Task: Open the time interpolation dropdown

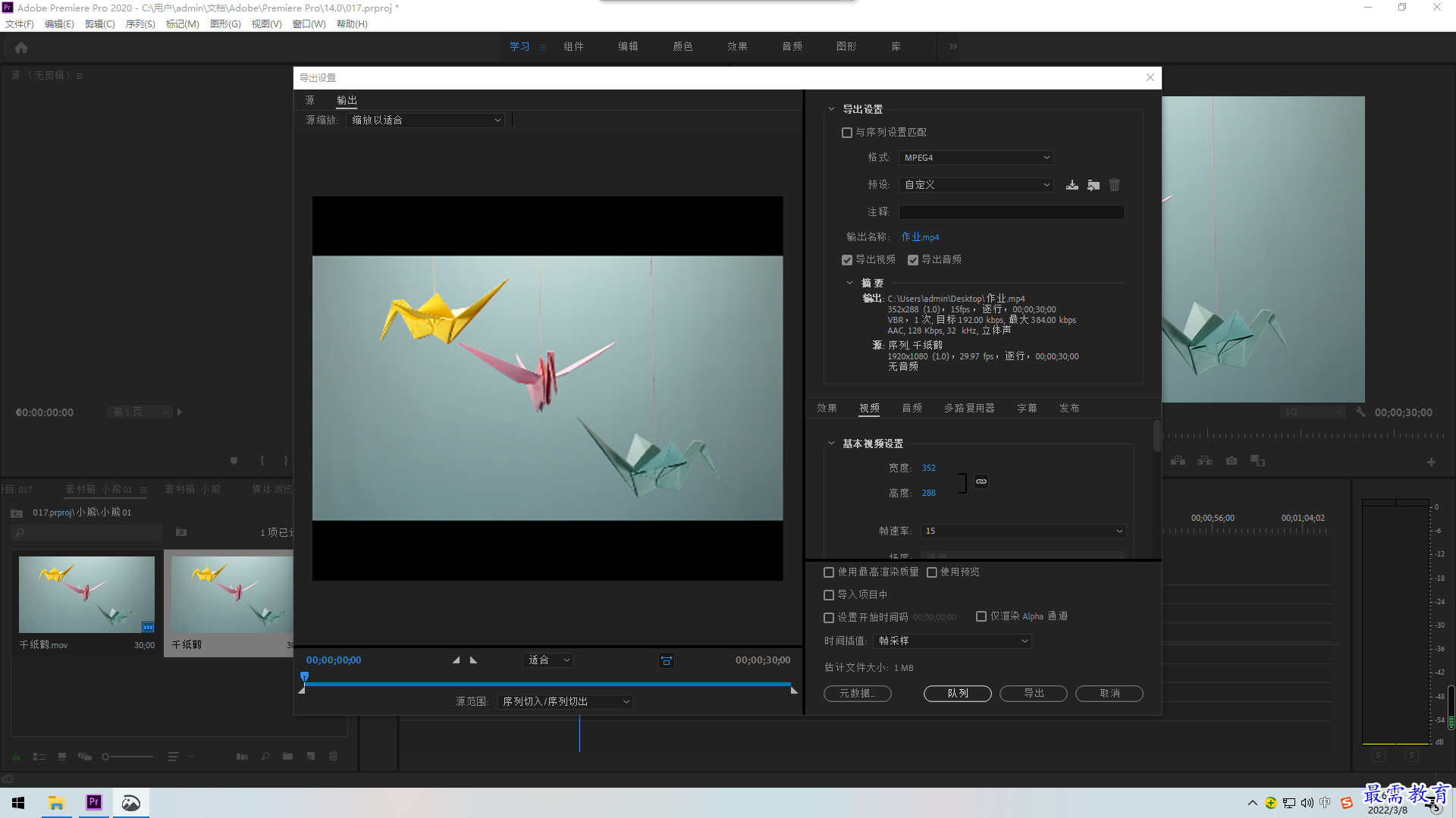Action: point(952,641)
